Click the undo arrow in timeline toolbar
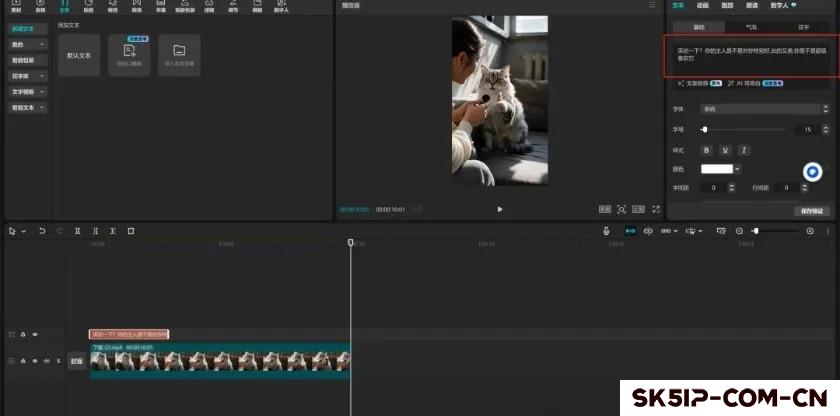Image resolution: width=840 pixels, height=416 pixels. pos(42,231)
